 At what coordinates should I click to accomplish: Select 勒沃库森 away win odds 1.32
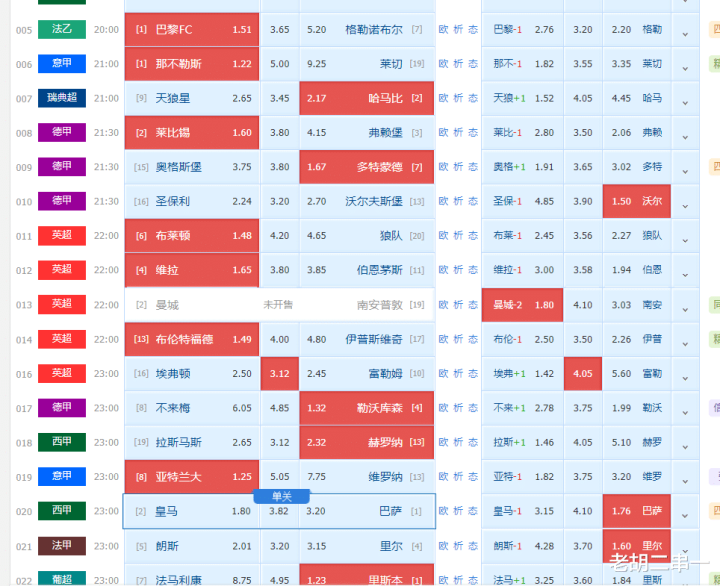[366, 408]
